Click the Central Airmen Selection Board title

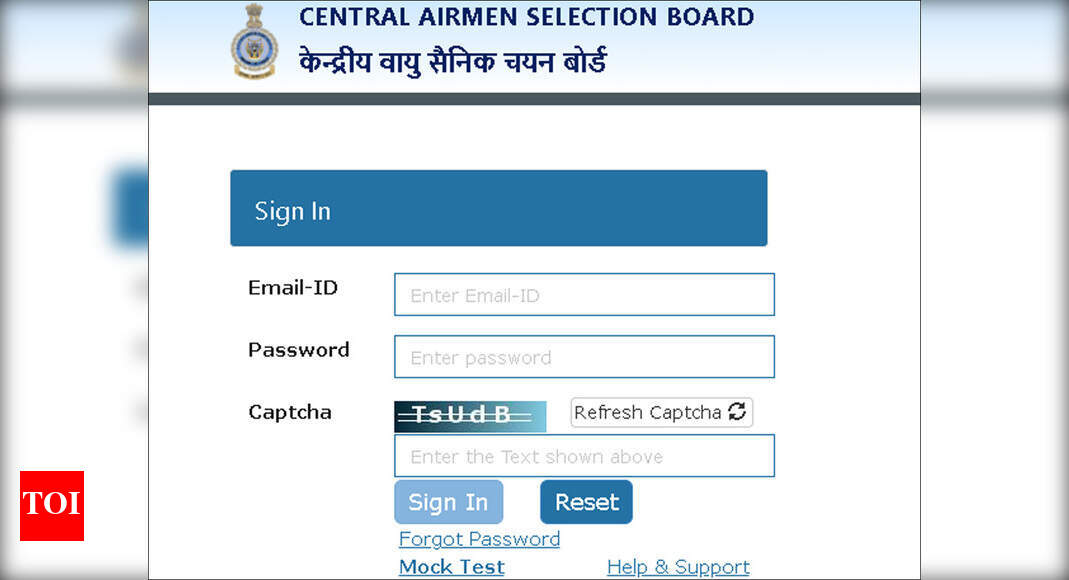click(526, 17)
